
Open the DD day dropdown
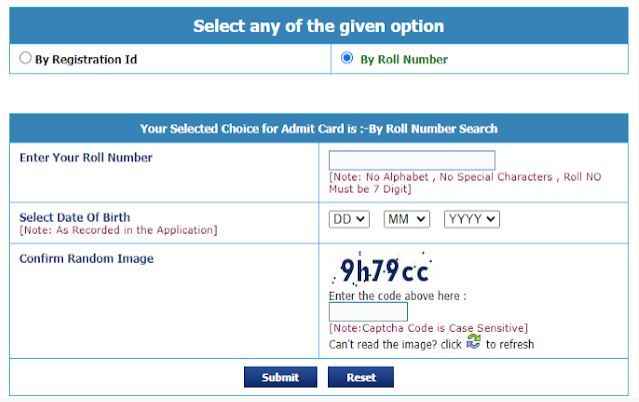(x=349, y=218)
